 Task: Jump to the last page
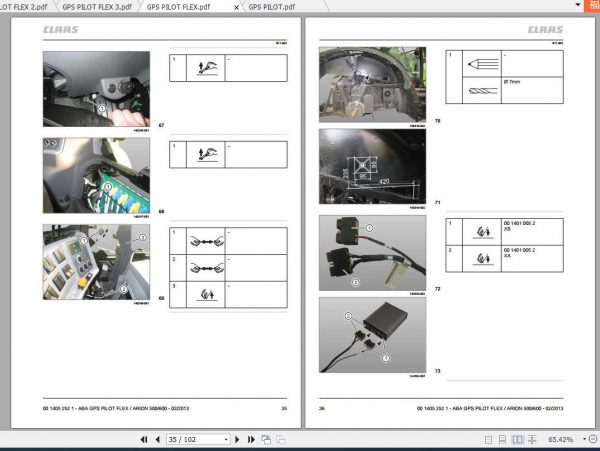pos(251,440)
